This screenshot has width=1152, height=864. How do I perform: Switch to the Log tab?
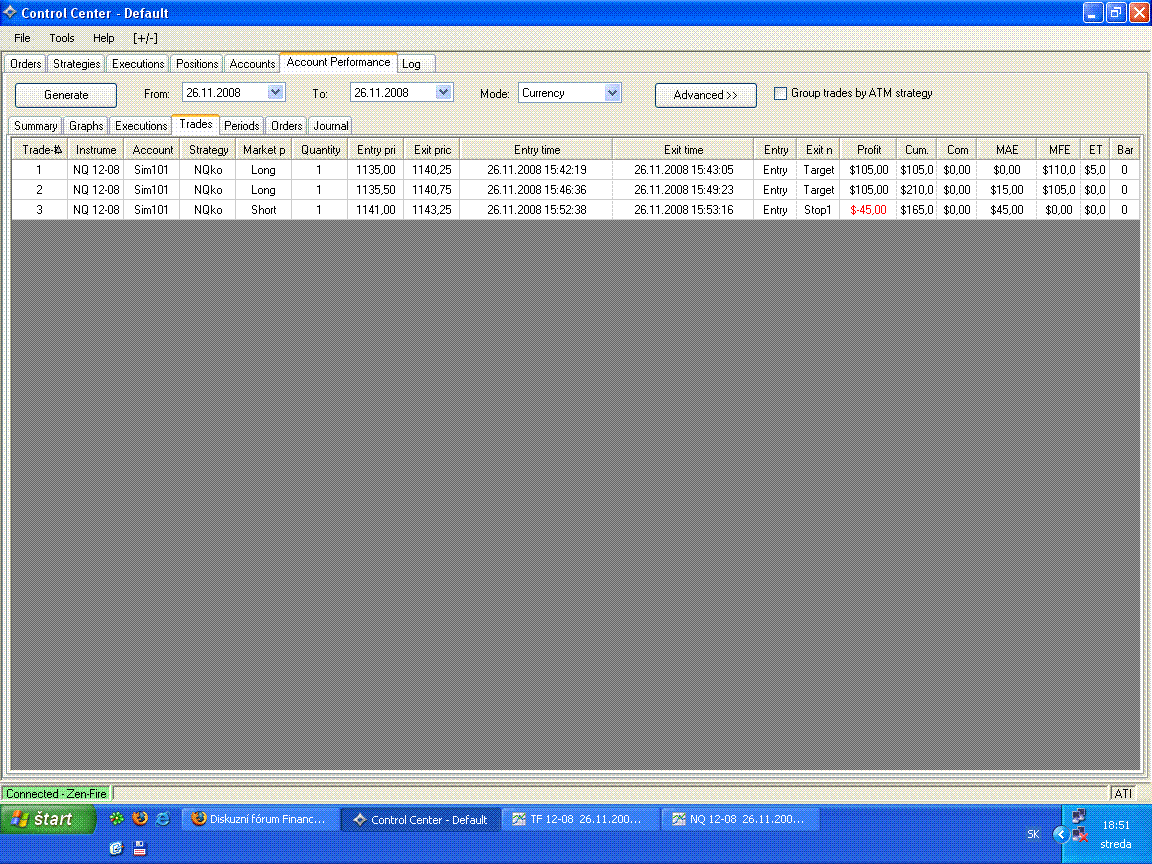click(416, 64)
